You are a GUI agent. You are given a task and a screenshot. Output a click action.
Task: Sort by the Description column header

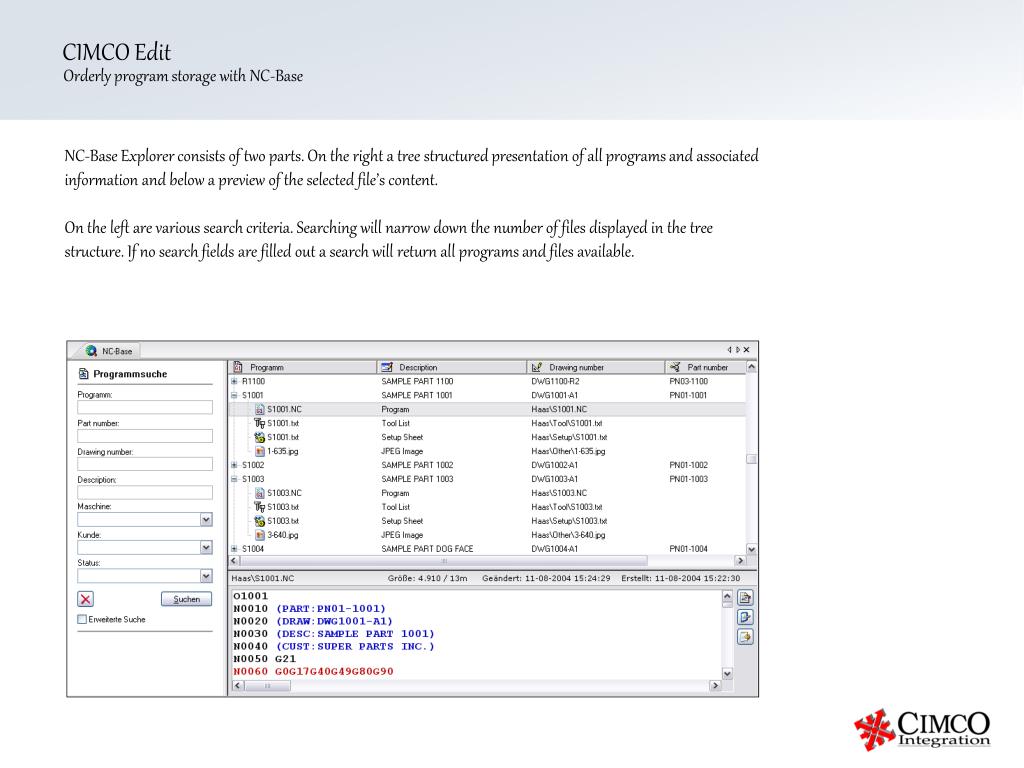point(452,367)
